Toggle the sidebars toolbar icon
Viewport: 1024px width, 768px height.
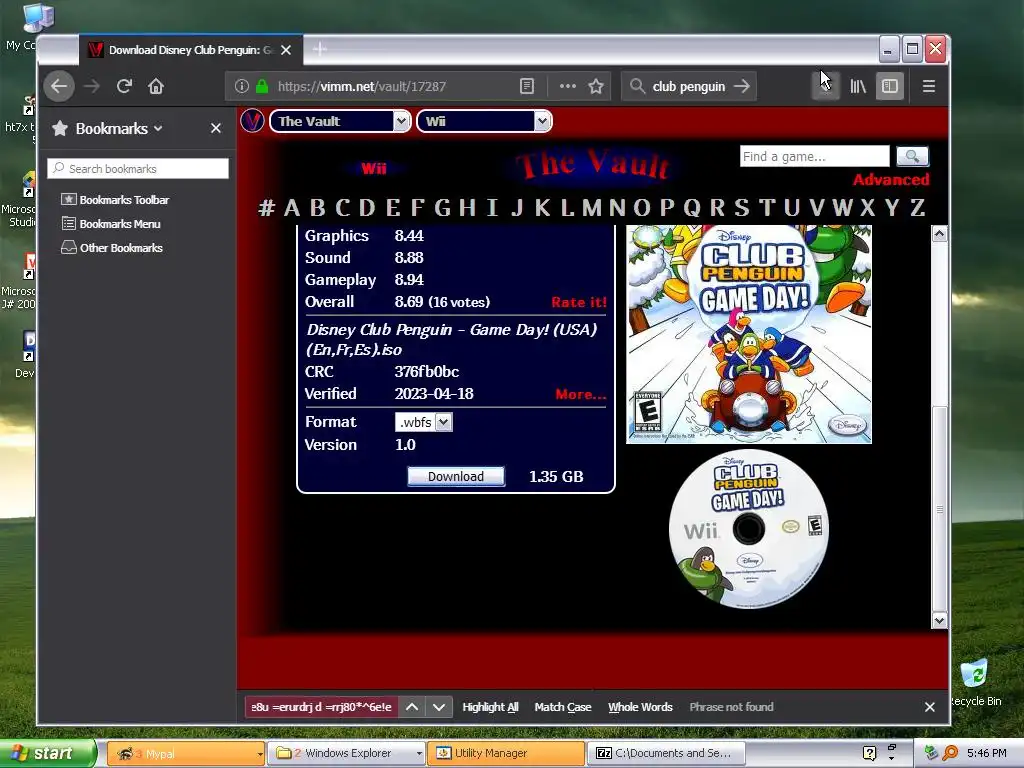(889, 86)
